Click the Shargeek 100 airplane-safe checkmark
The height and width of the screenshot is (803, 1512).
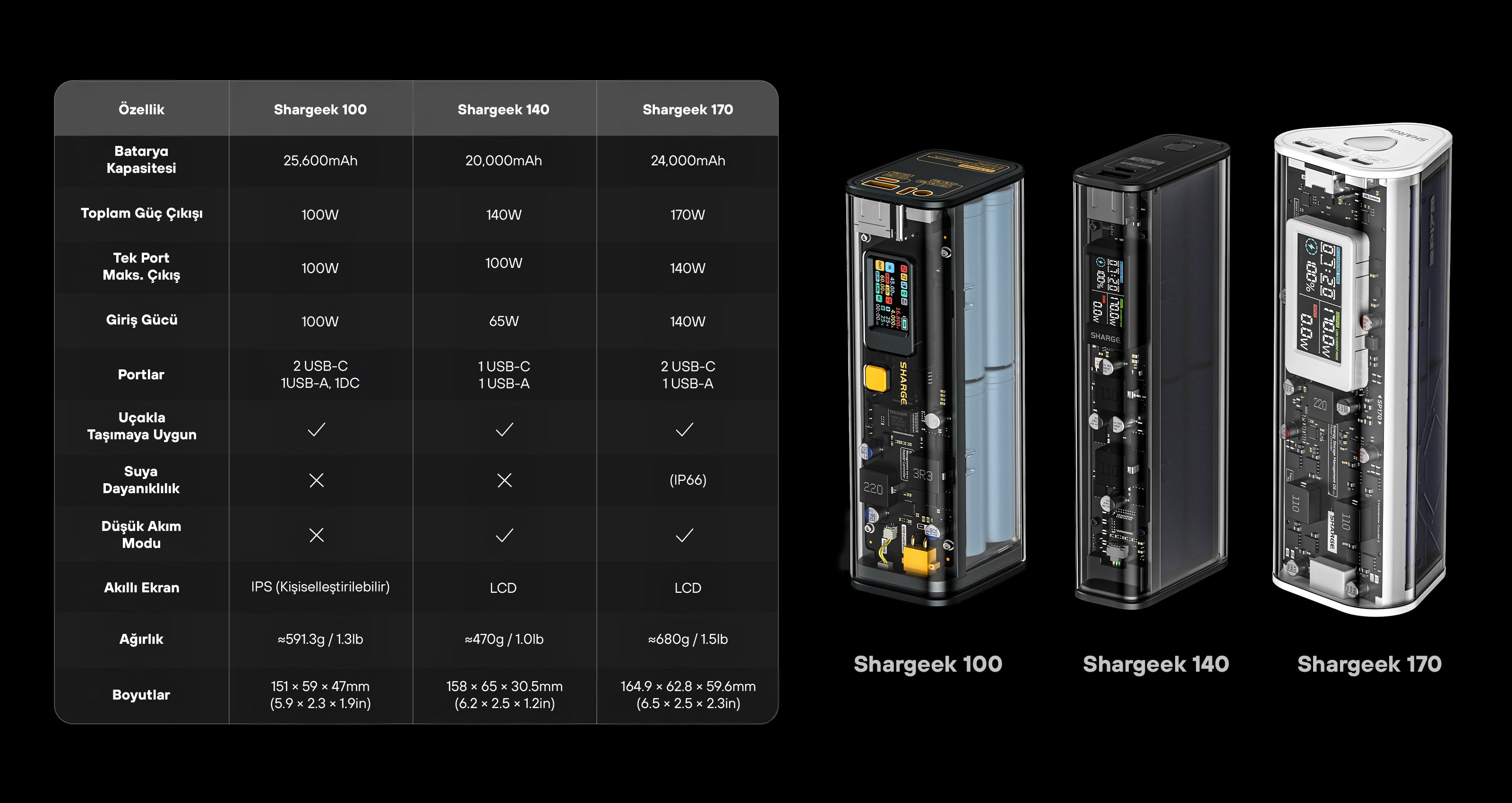coord(317,430)
